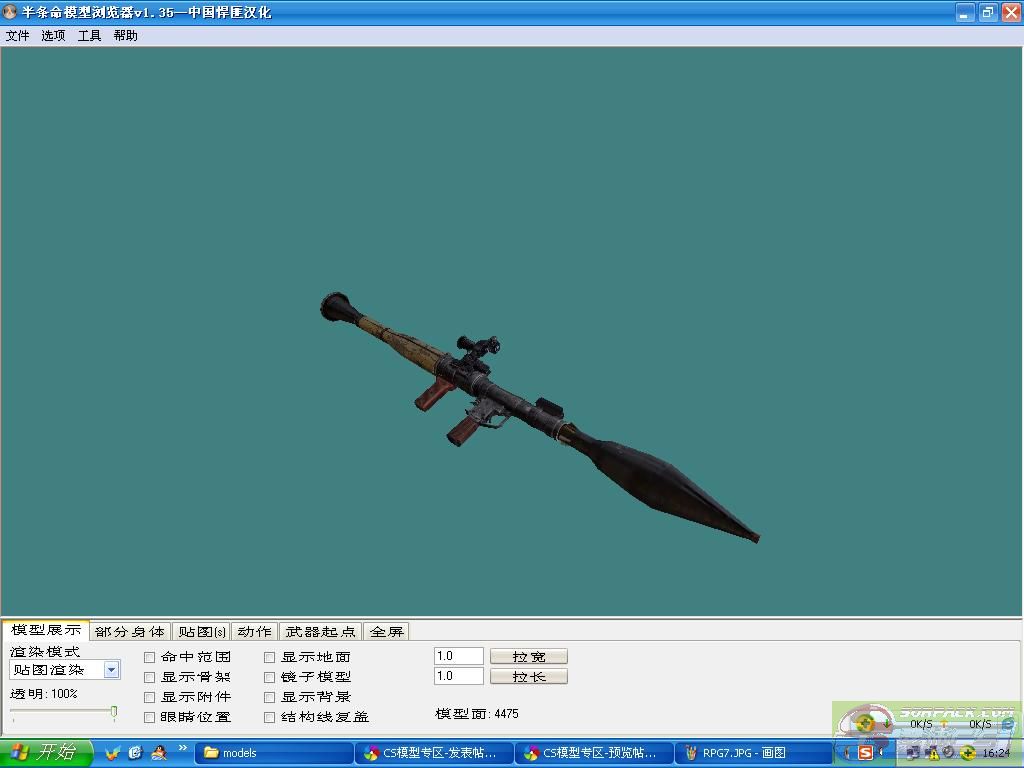This screenshot has width=1024, height=768.
Task: Switch to the 贴图(s) tab
Action: pos(201,631)
